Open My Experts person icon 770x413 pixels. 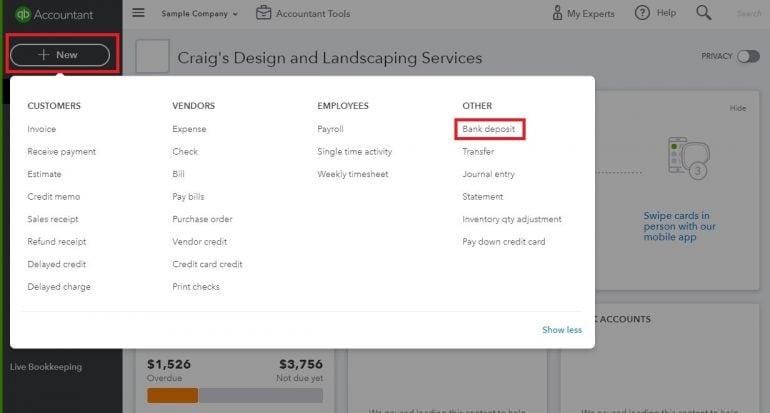click(x=557, y=13)
